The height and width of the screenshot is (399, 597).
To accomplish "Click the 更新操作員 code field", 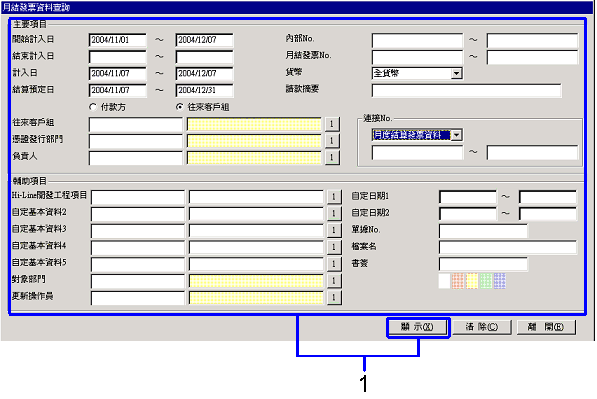I will tap(138, 297).
